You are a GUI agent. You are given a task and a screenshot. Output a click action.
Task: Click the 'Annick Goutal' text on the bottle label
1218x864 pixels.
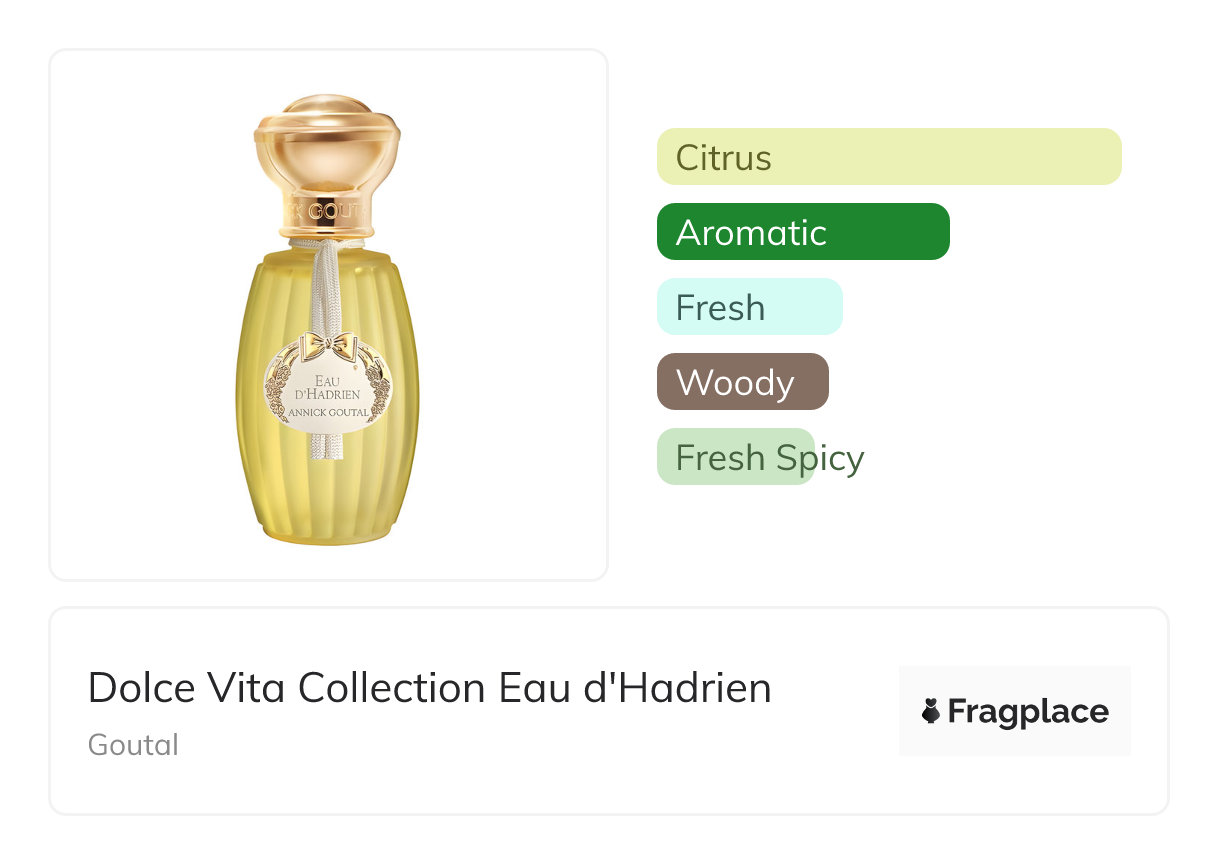(x=329, y=413)
